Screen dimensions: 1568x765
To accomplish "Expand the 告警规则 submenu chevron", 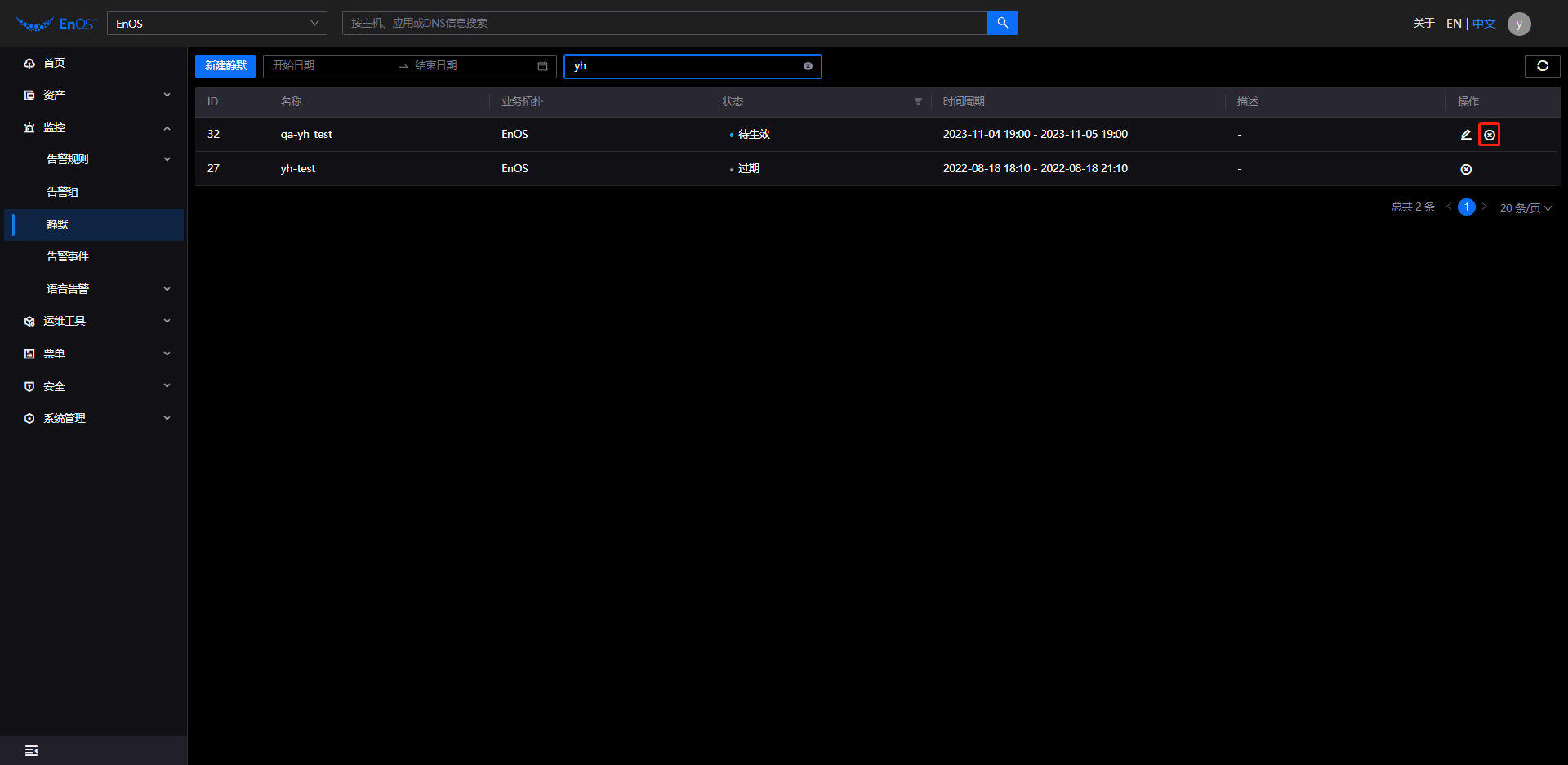I will [167, 159].
